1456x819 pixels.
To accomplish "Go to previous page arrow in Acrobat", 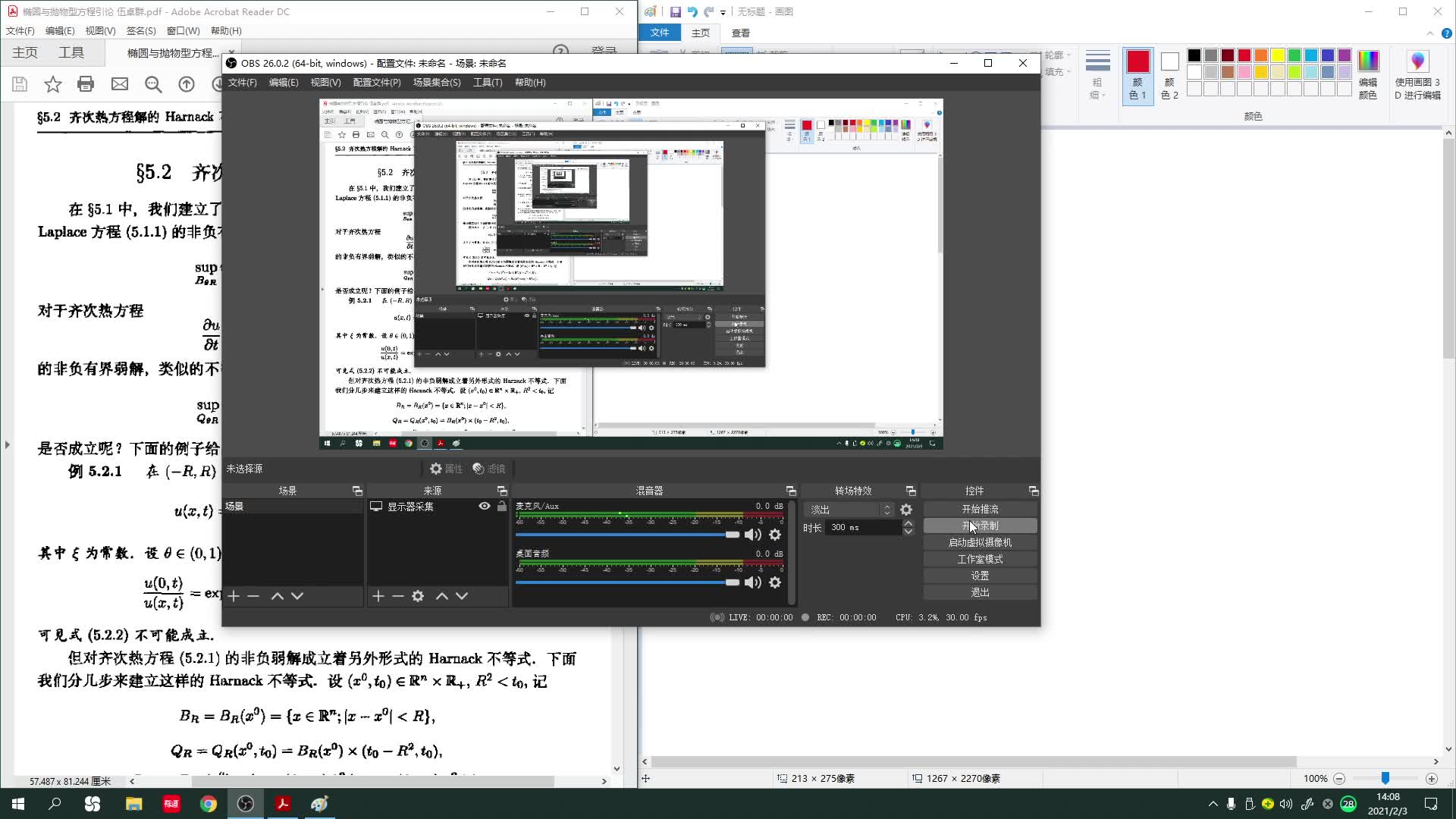I will point(187,84).
